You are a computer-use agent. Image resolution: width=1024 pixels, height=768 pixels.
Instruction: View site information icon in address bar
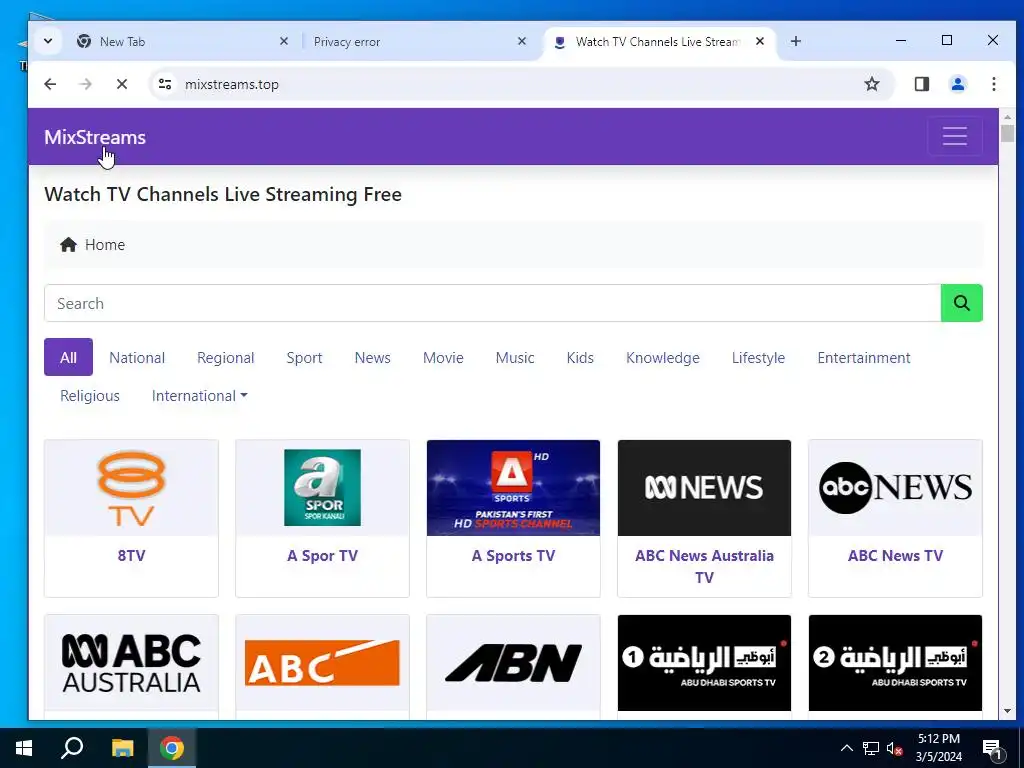[x=165, y=84]
